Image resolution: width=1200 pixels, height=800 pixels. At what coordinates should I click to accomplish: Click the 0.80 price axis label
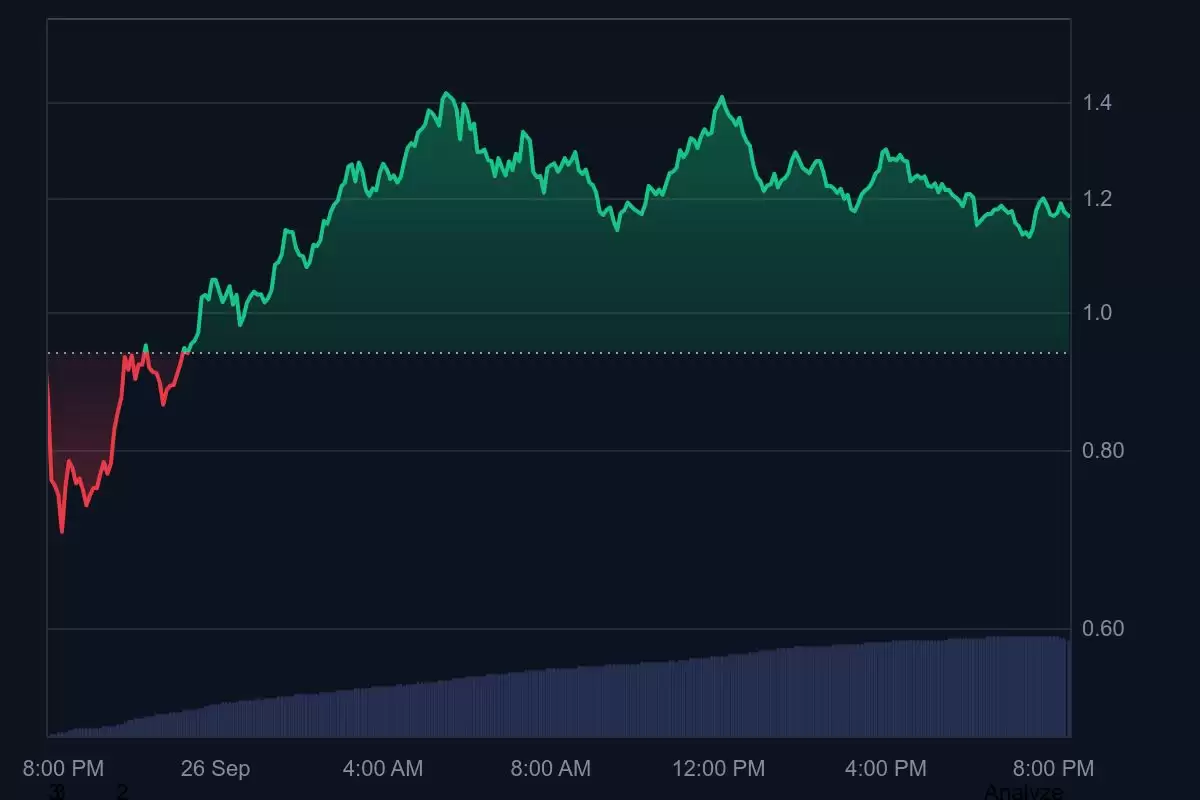(x=1103, y=450)
